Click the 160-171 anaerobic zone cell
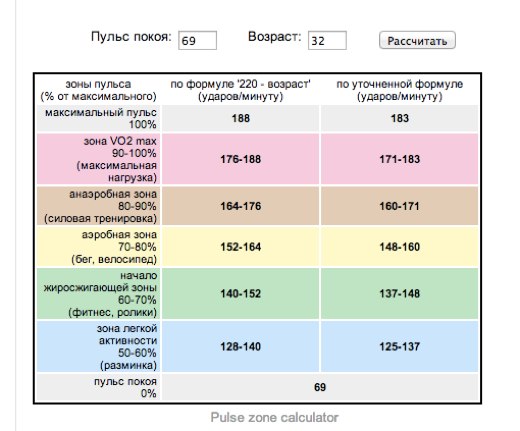The height and width of the screenshot is (431, 520). [399, 206]
